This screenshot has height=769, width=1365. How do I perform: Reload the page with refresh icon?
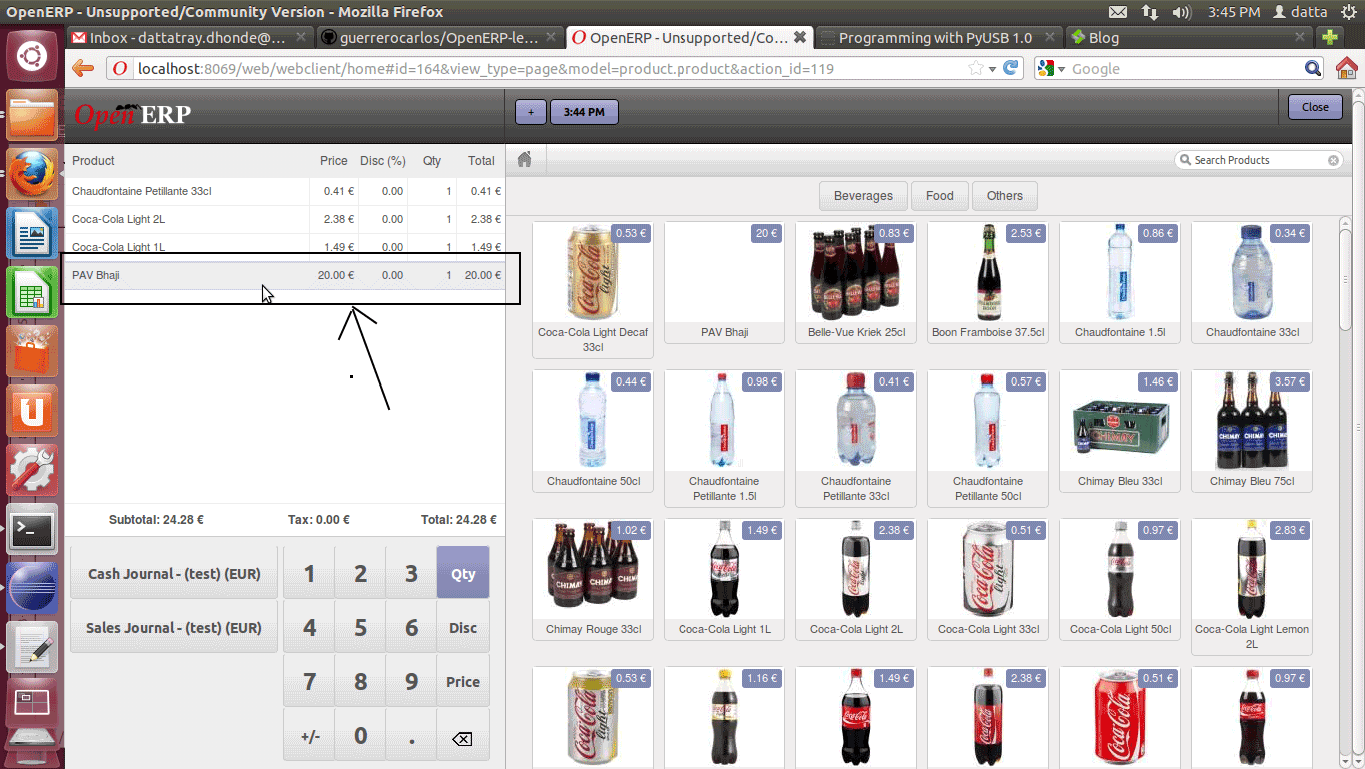(1011, 68)
